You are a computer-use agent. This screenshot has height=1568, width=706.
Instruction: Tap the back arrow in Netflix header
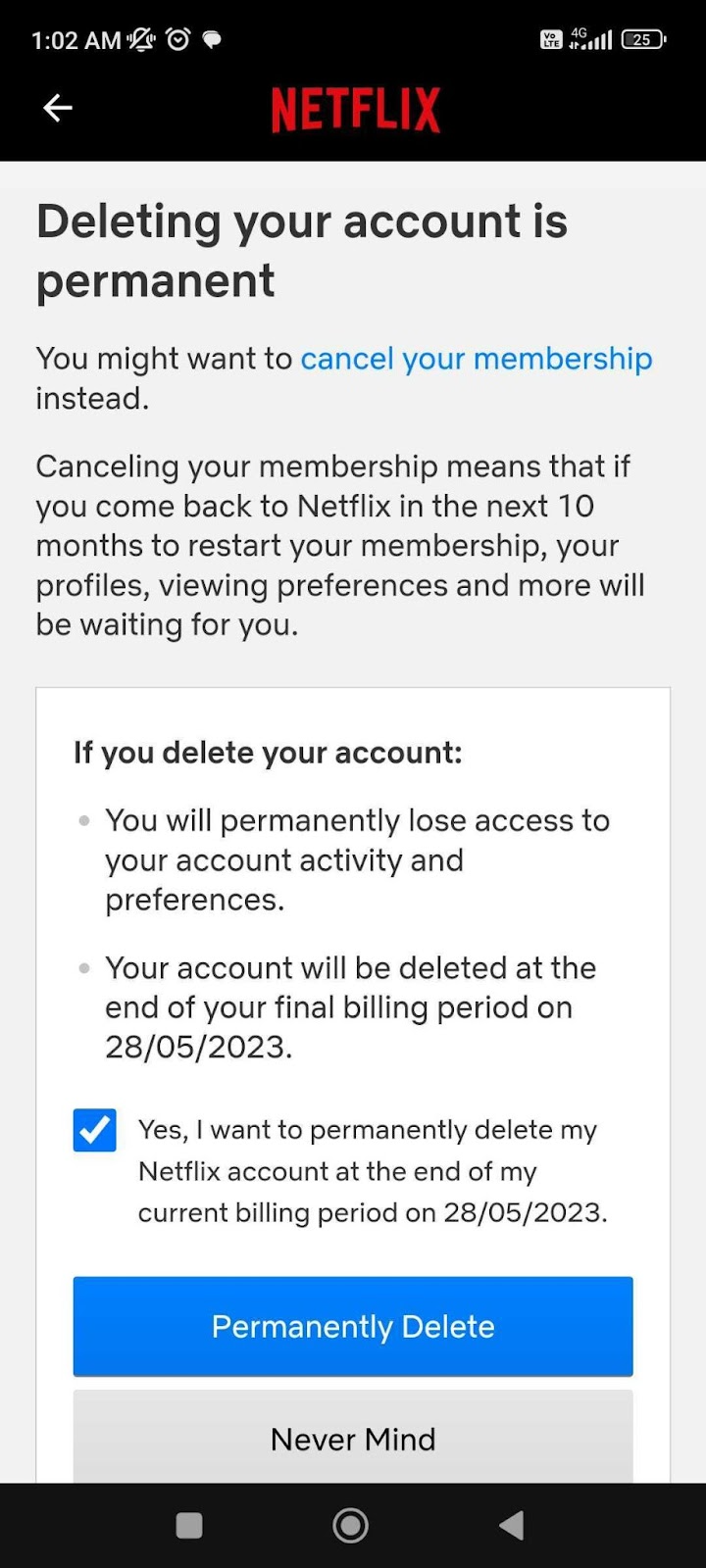(58, 108)
